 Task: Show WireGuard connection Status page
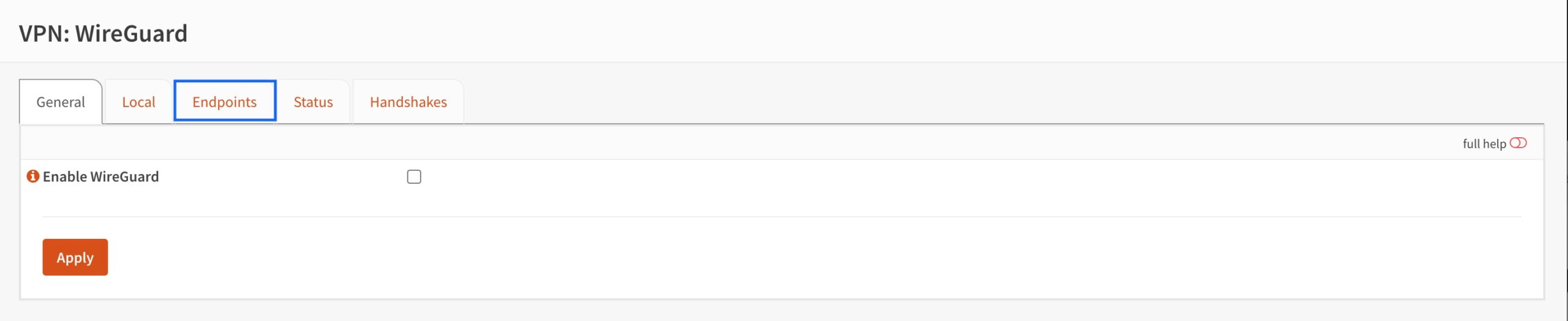[313, 102]
